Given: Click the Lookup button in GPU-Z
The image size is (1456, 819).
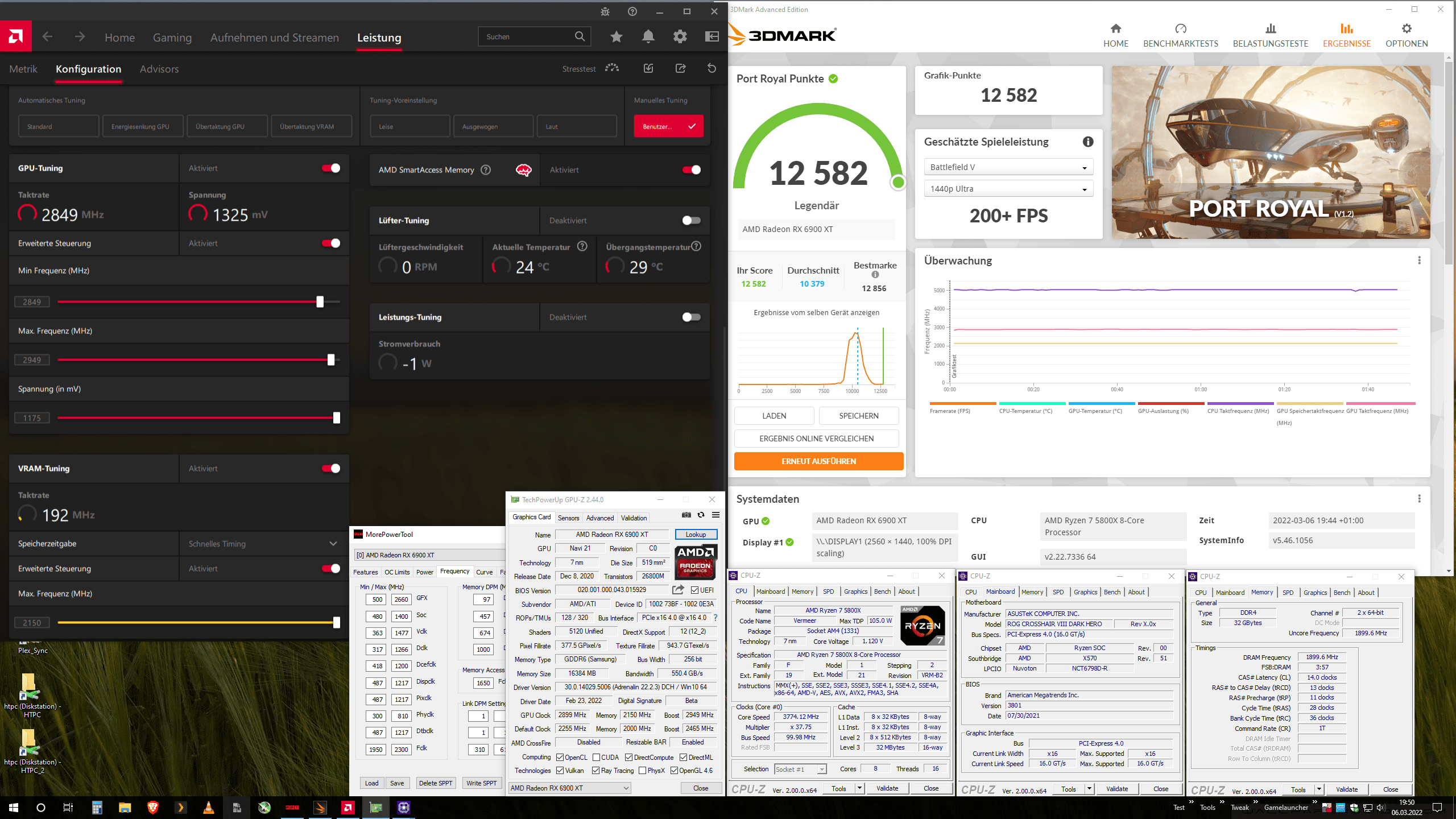Looking at the screenshot, I should tap(696, 534).
